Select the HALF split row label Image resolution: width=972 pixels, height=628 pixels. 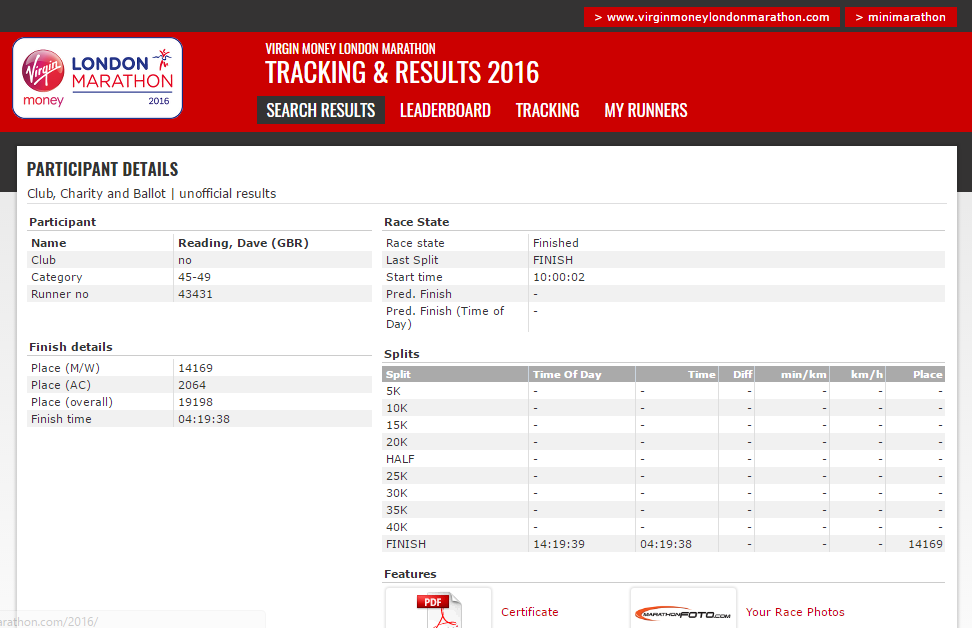[x=400, y=459]
